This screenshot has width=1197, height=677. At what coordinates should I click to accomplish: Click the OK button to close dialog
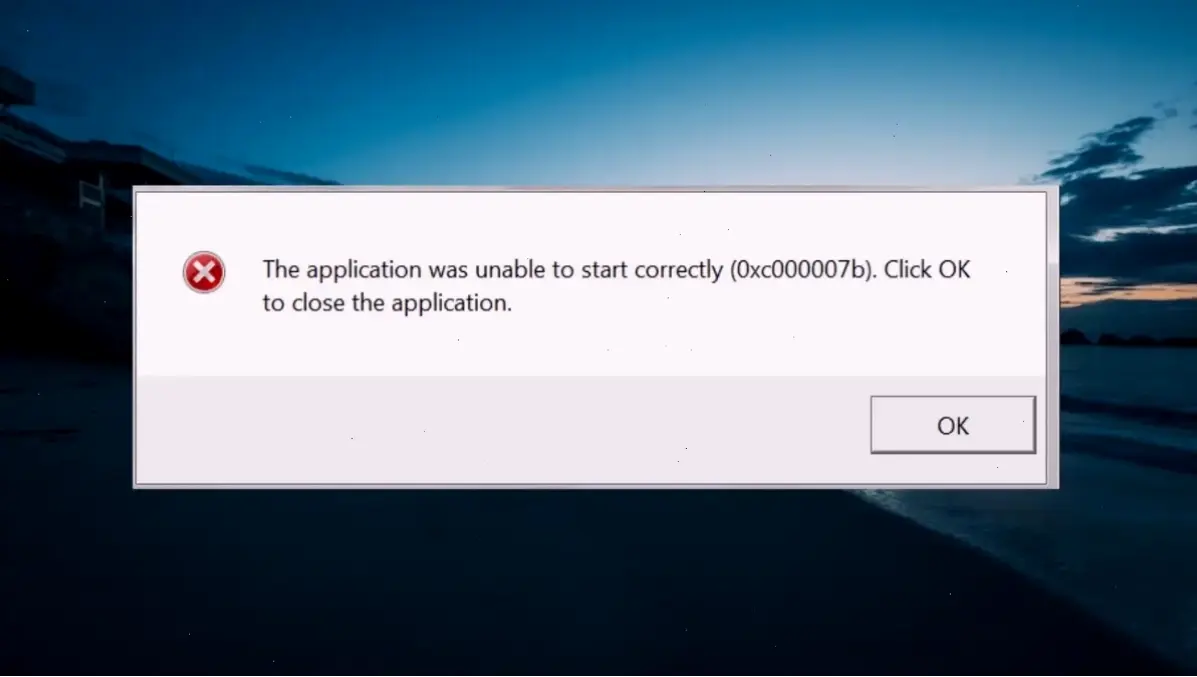pos(953,425)
